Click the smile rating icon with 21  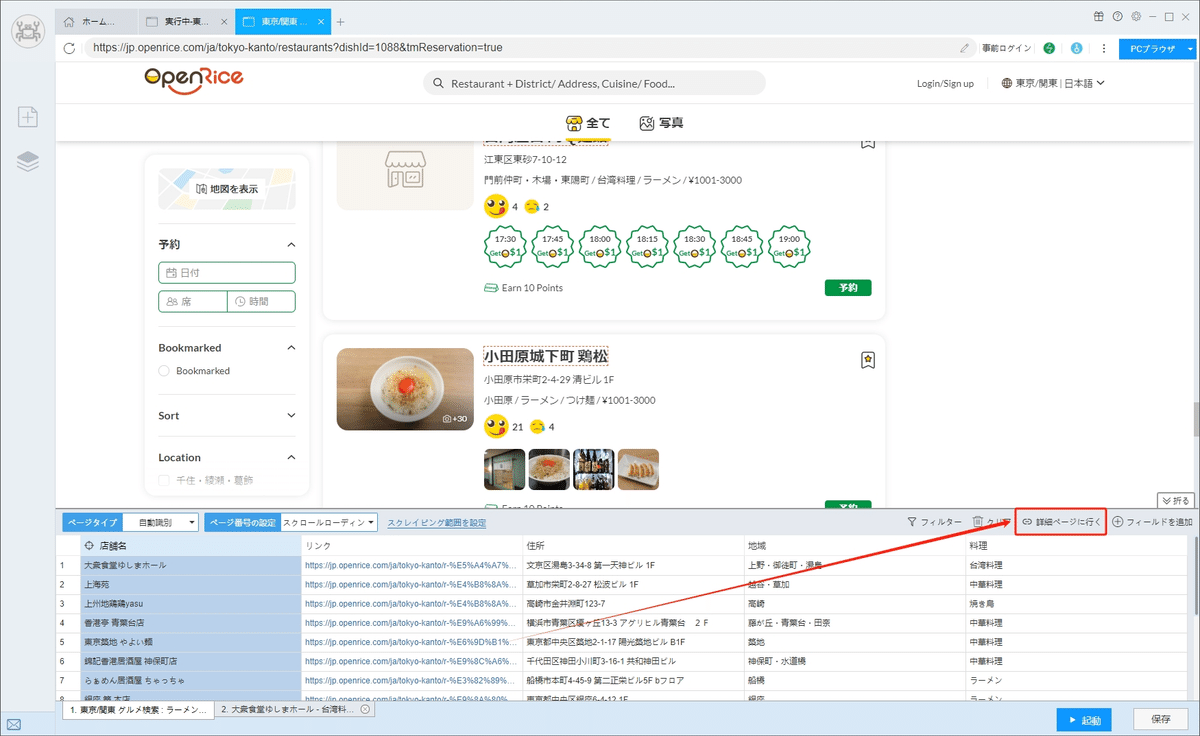(x=495, y=427)
